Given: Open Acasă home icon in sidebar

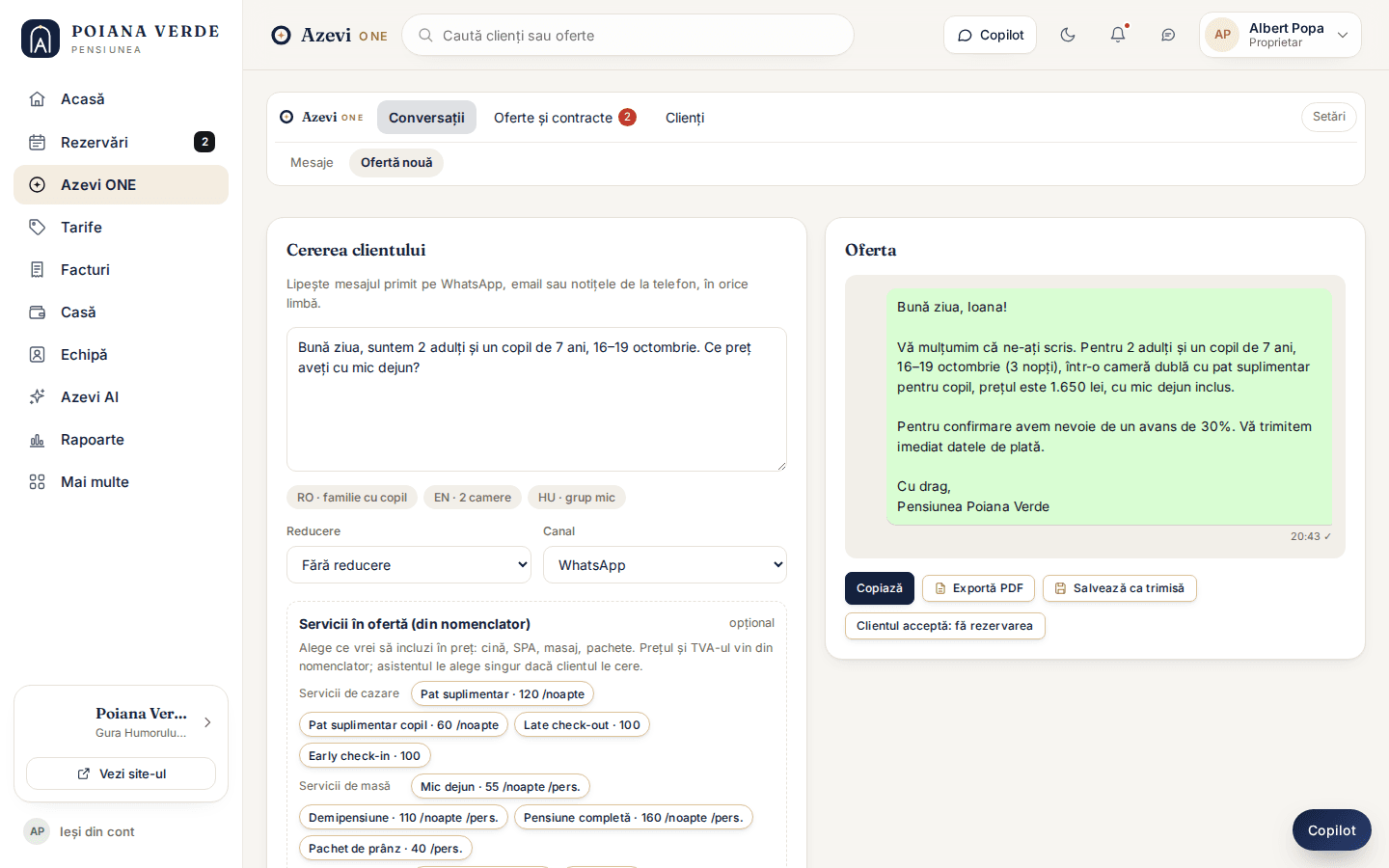Looking at the screenshot, I should [x=38, y=99].
